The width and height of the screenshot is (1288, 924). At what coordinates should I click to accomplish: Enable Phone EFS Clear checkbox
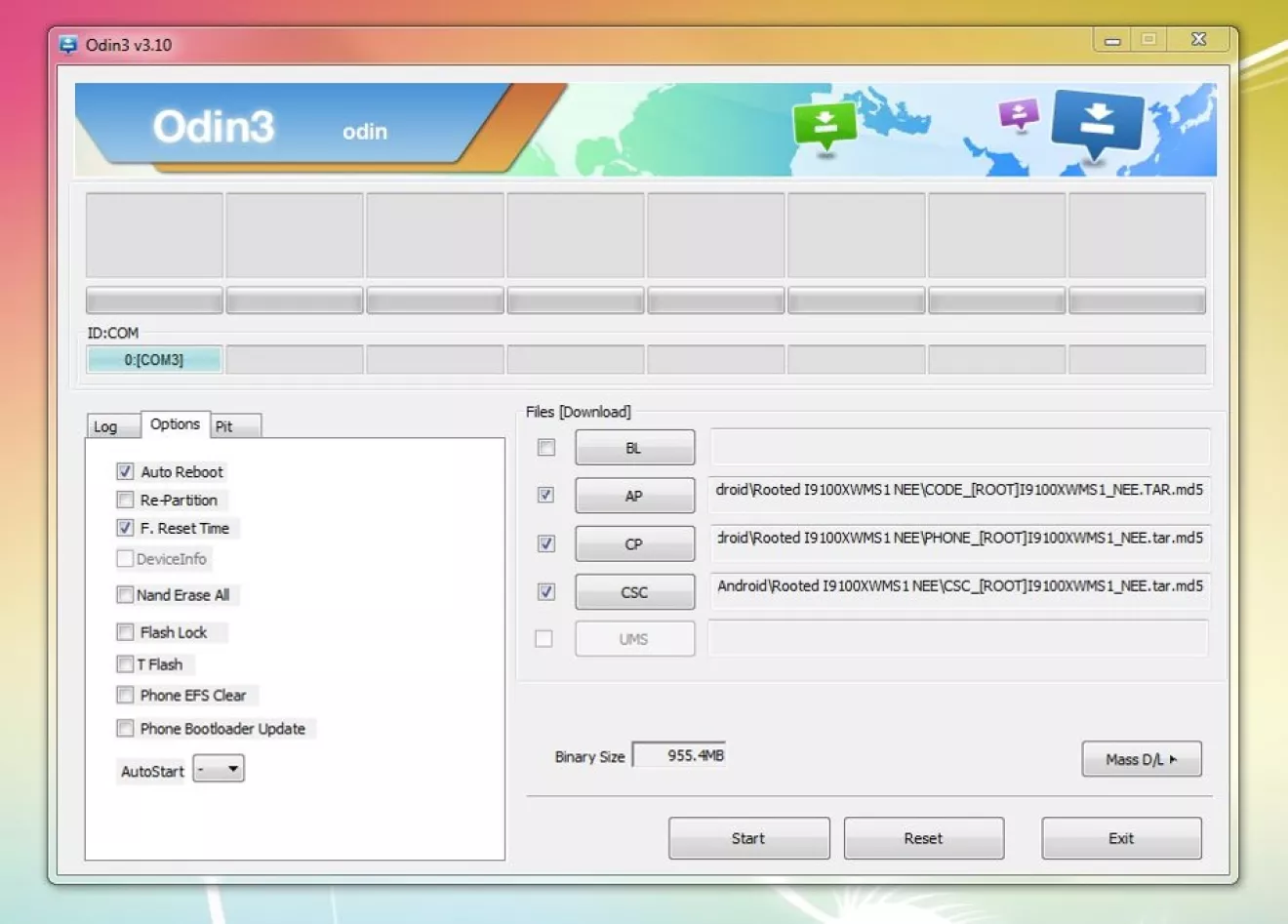(125, 695)
